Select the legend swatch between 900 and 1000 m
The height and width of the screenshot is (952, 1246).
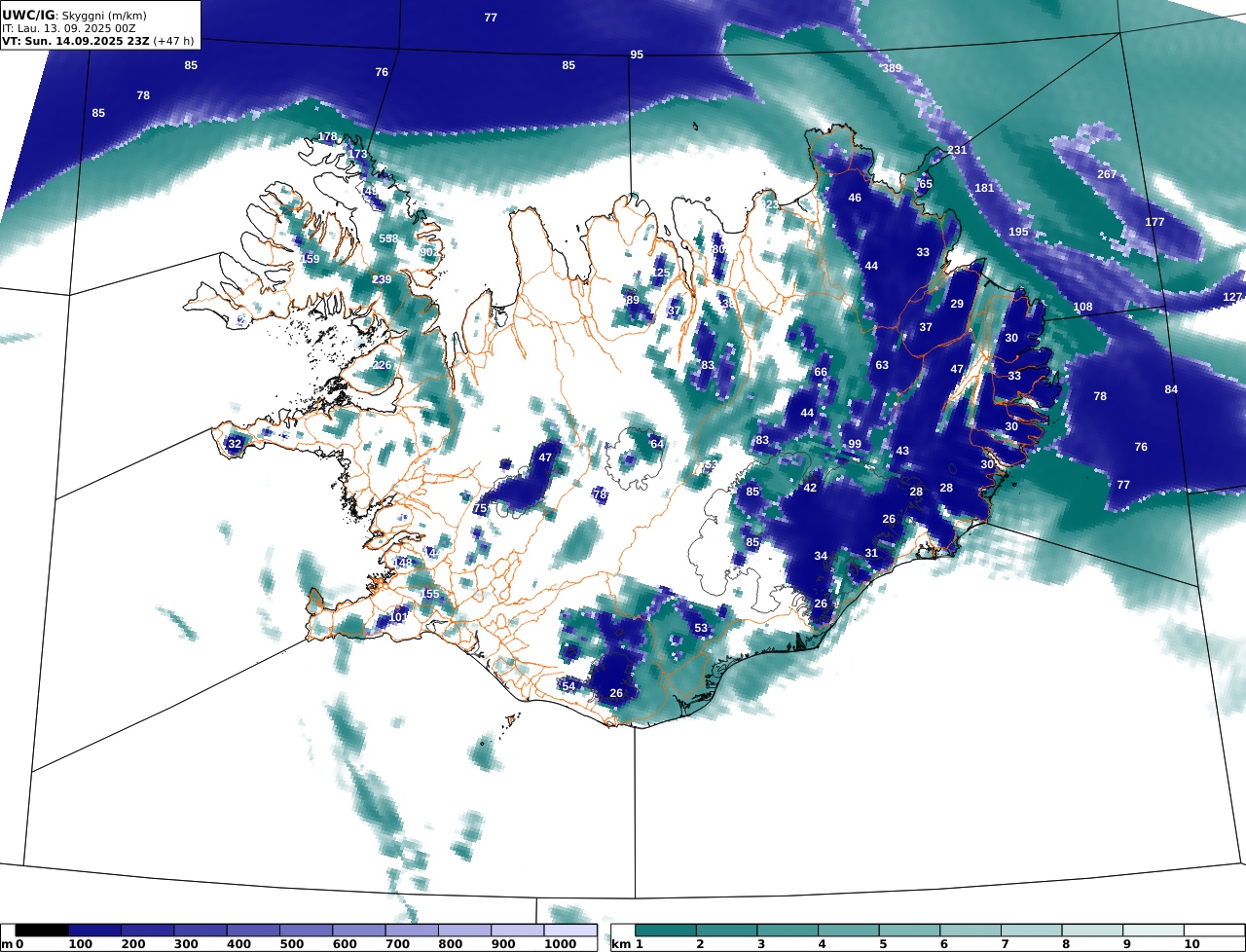[517, 931]
